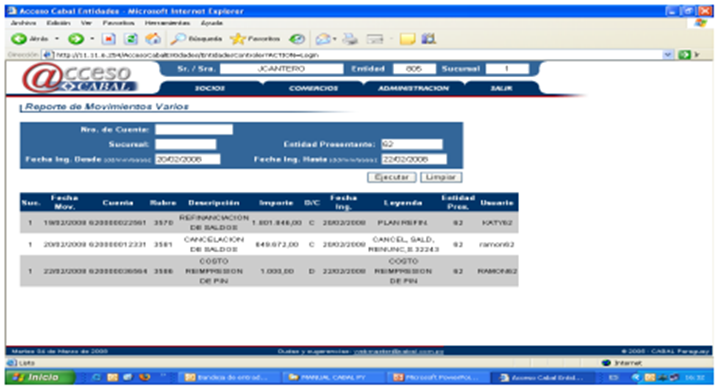Click the Entidad Presentante input field
The image size is (717, 391).
[x=412, y=145]
